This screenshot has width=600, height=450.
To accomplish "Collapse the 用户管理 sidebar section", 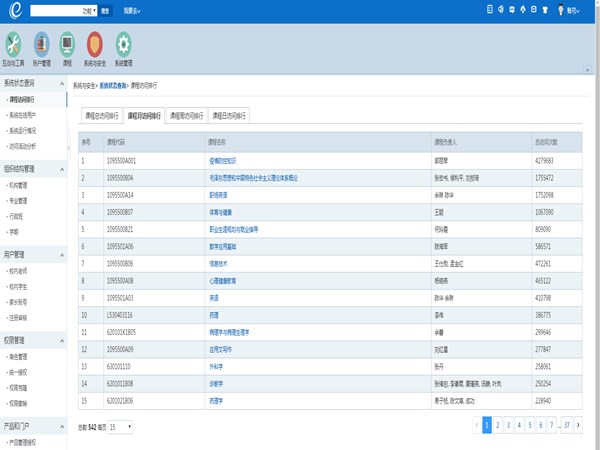I will click(x=61, y=255).
